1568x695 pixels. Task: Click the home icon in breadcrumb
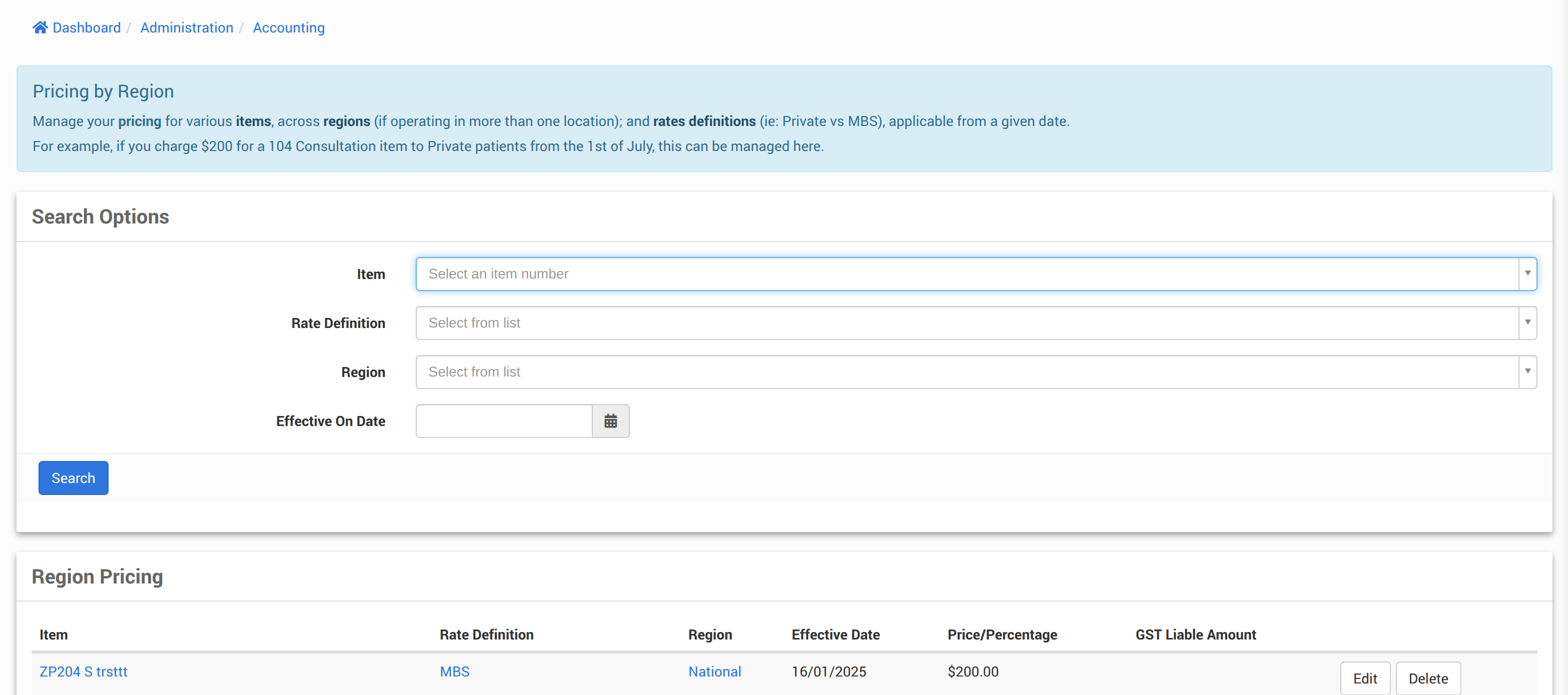tap(40, 27)
